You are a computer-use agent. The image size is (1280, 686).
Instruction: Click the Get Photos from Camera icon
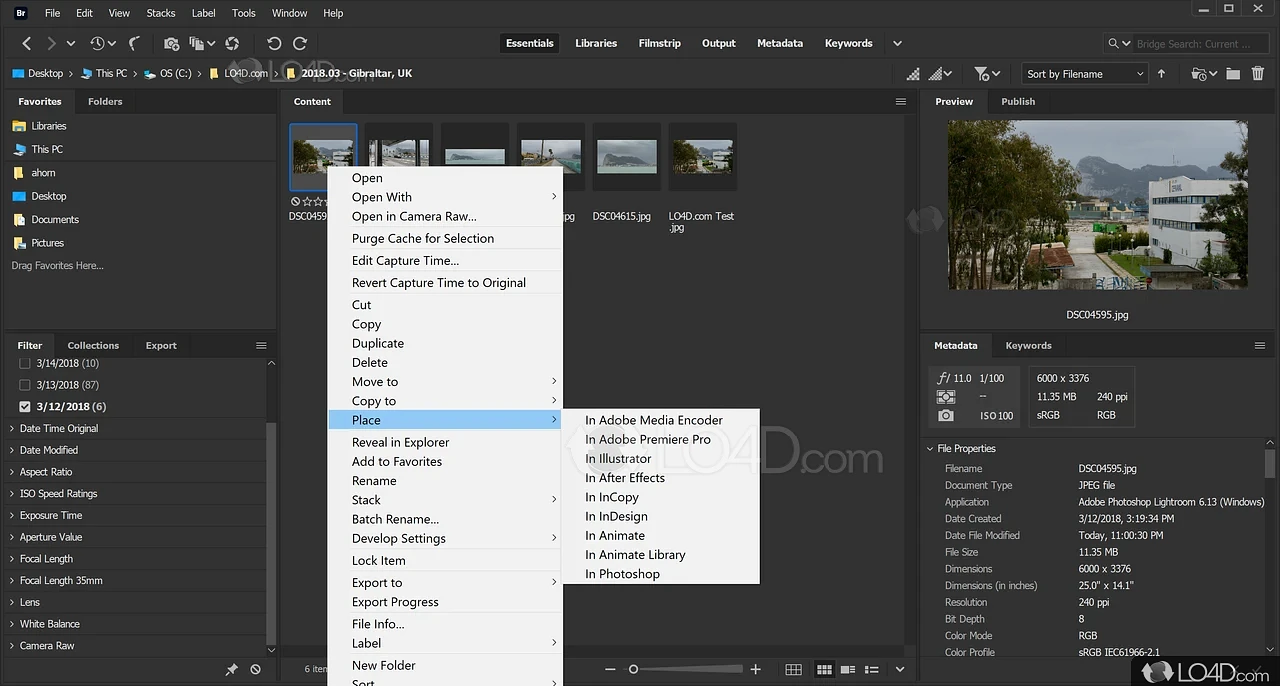171,44
